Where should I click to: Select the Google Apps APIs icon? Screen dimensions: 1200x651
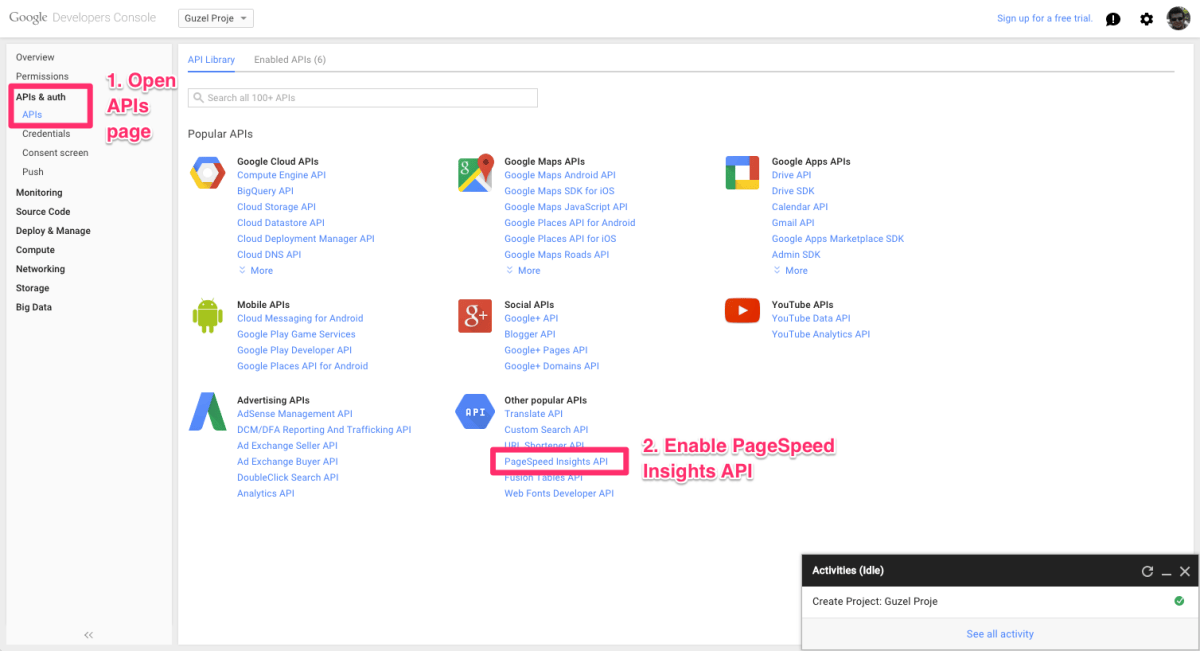point(742,172)
